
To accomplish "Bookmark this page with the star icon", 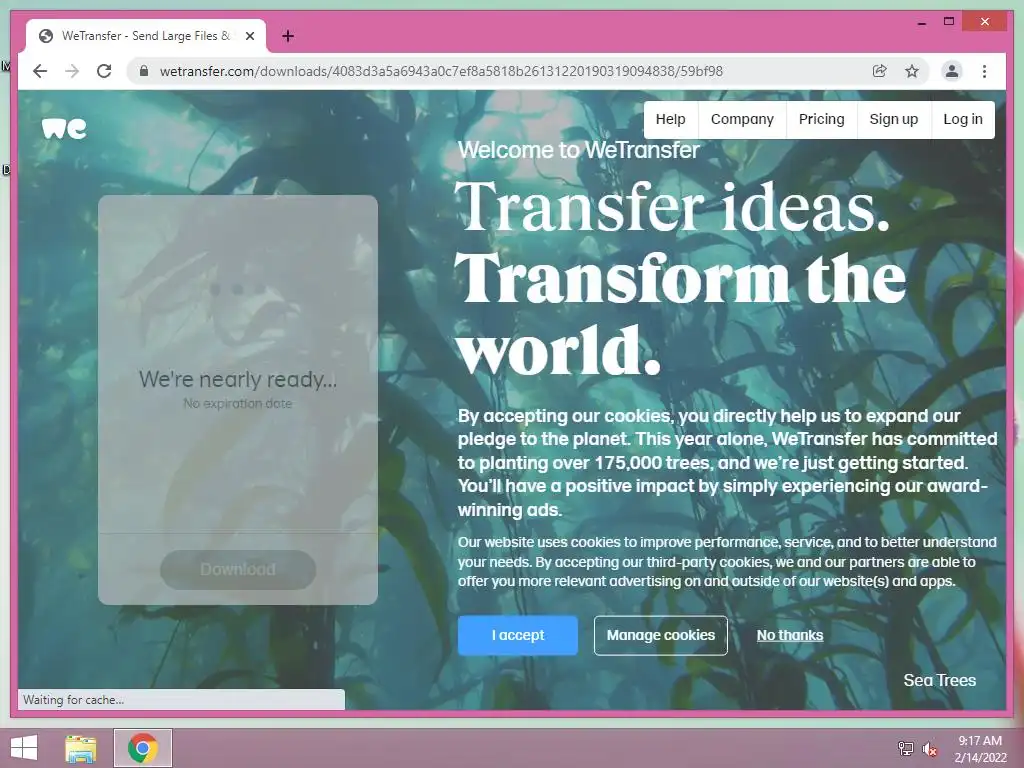I will [x=912, y=71].
